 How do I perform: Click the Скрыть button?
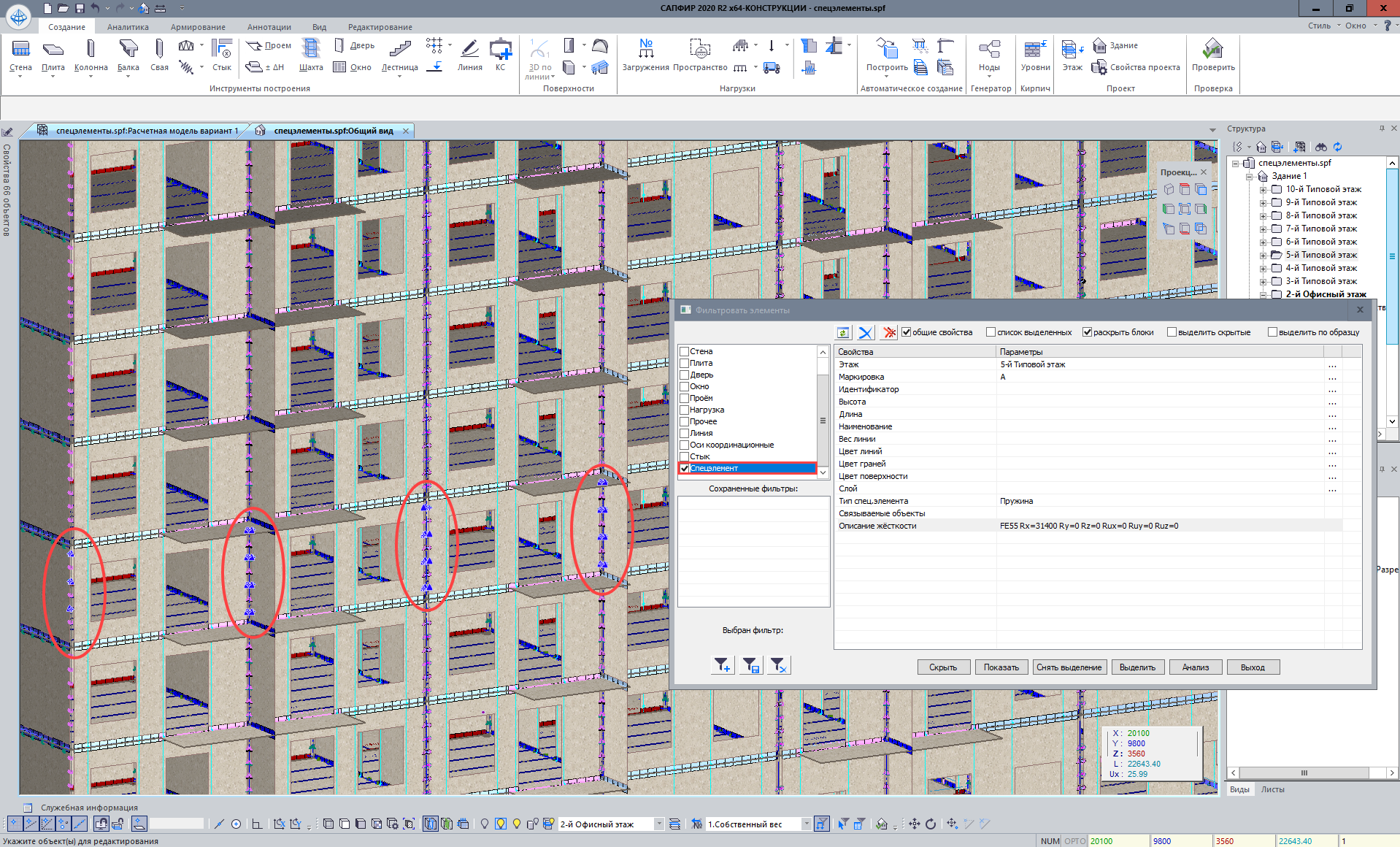click(943, 667)
